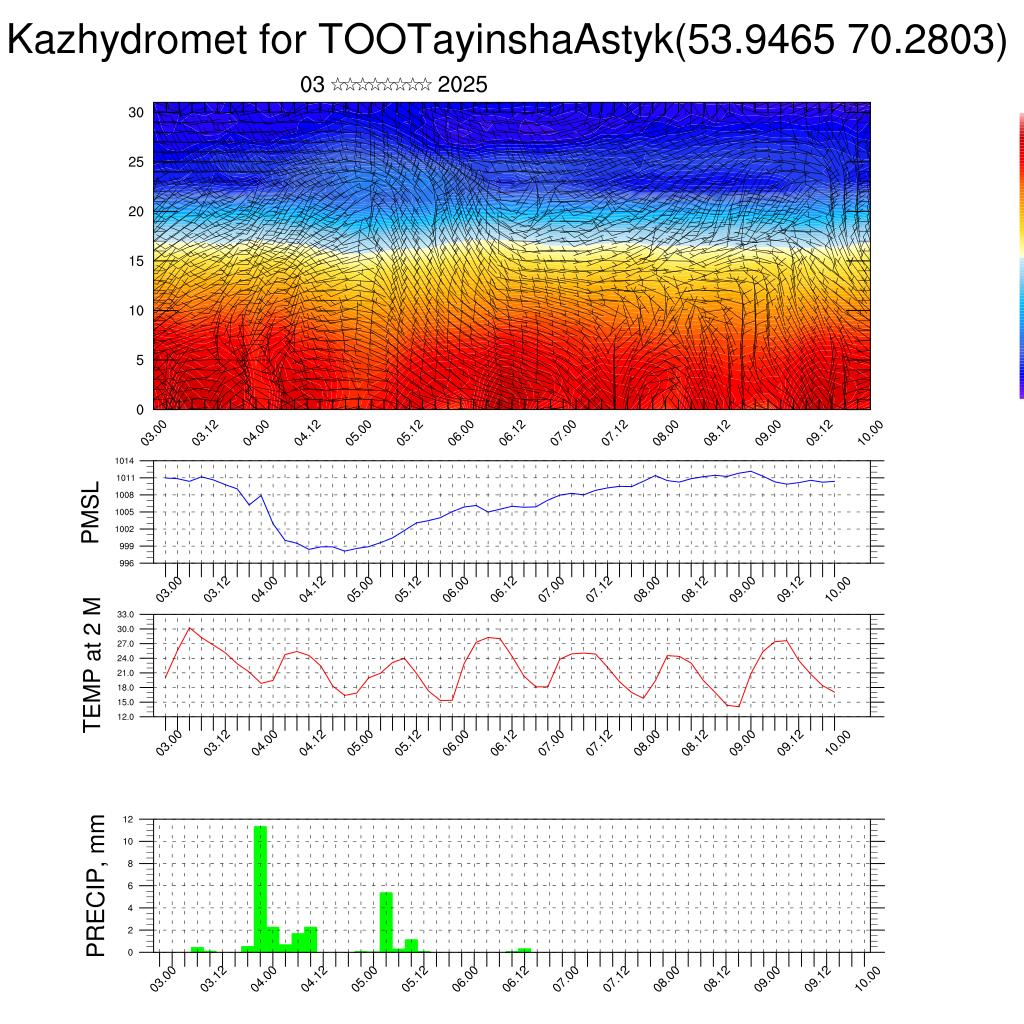Click the Kazhydromet for TOOTayinshaAstyk chart title
Image resolution: width=1024 pixels, height=1024 pixels.
click(507, 39)
